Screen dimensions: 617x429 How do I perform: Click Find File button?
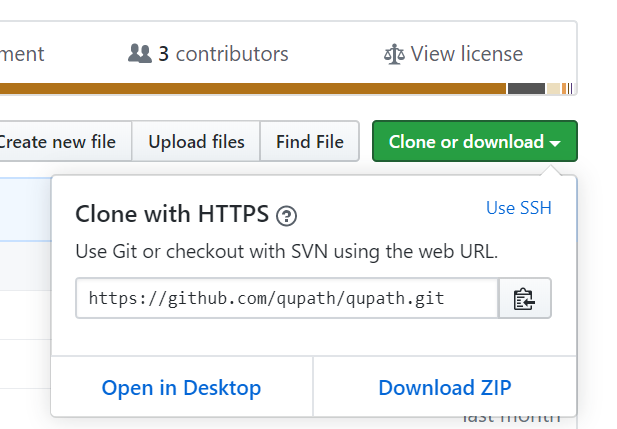[x=310, y=141]
